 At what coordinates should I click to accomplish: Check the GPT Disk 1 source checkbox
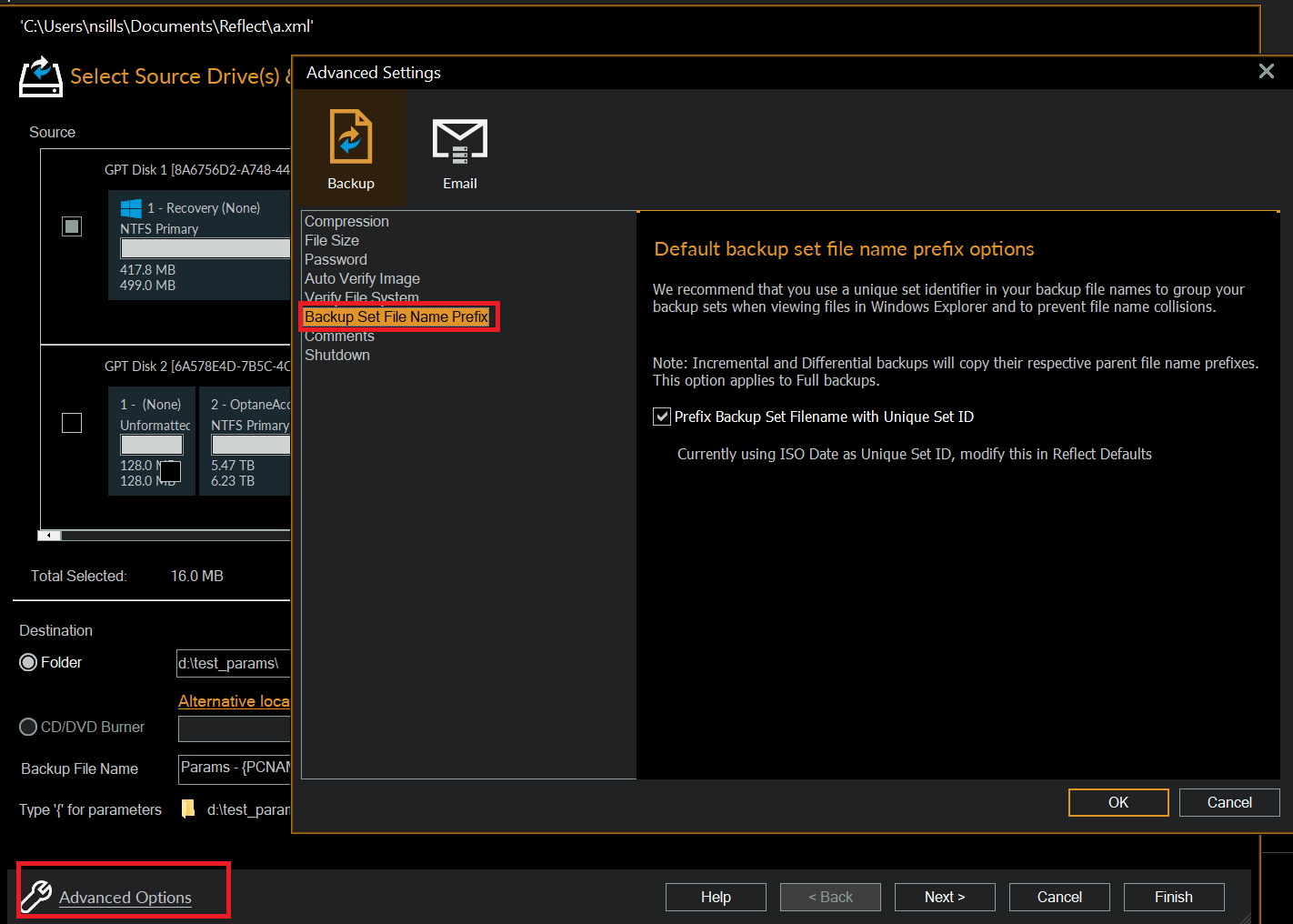[x=72, y=226]
